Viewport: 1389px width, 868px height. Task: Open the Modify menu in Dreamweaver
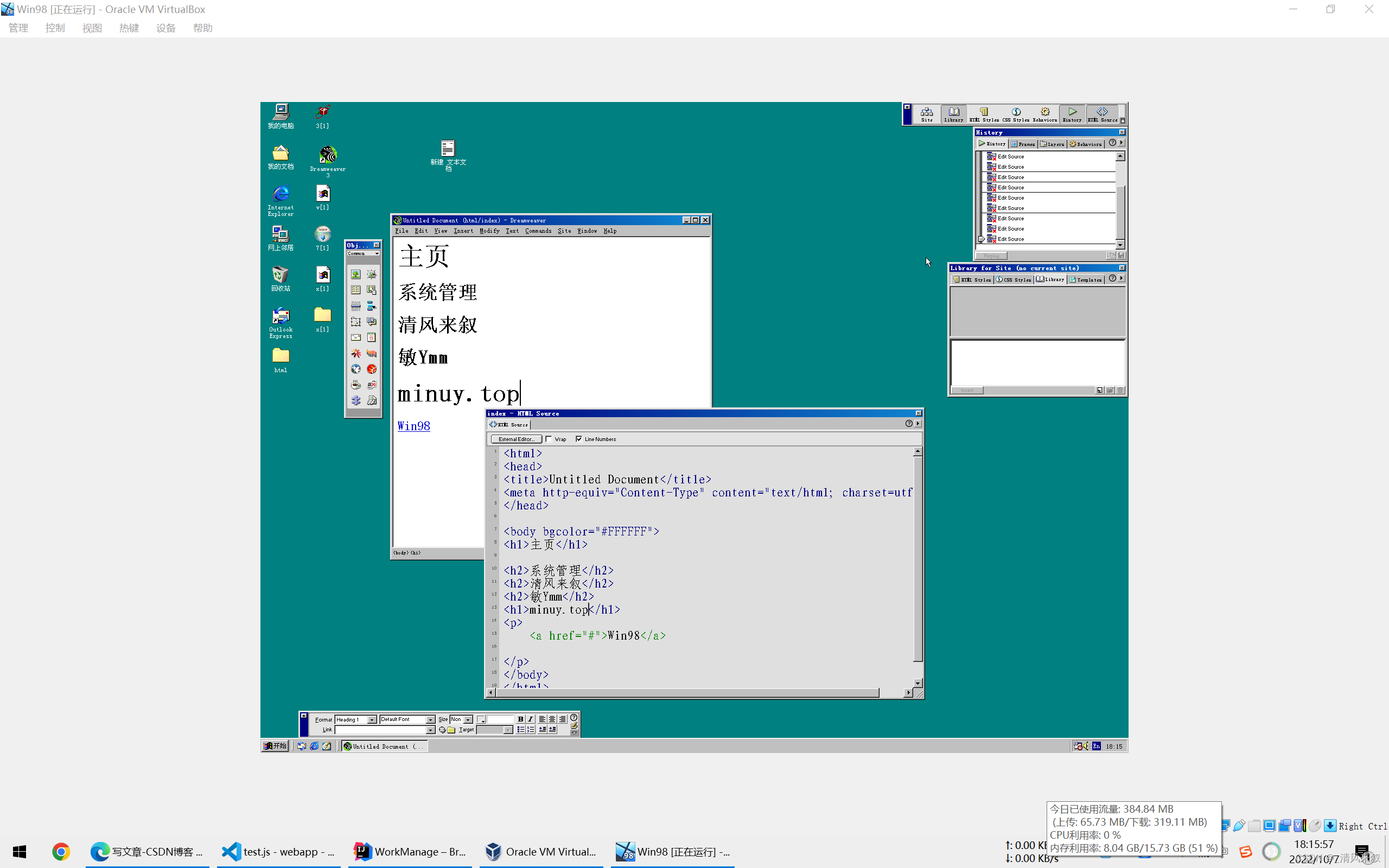coord(489,231)
